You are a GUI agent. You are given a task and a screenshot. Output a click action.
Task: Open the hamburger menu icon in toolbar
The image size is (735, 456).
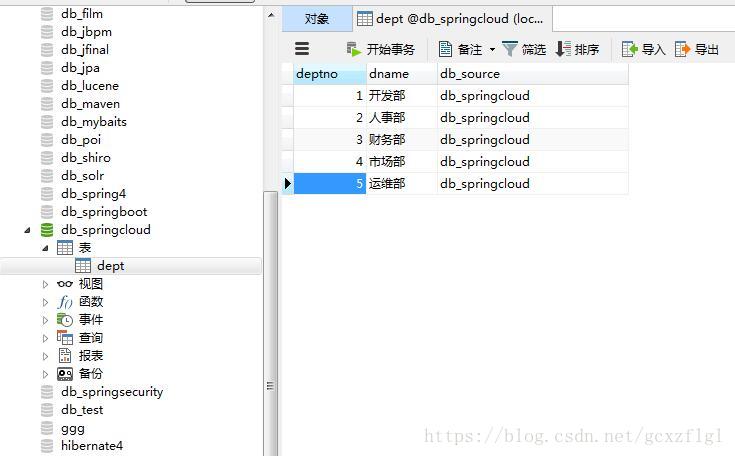click(x=301, y=49)
